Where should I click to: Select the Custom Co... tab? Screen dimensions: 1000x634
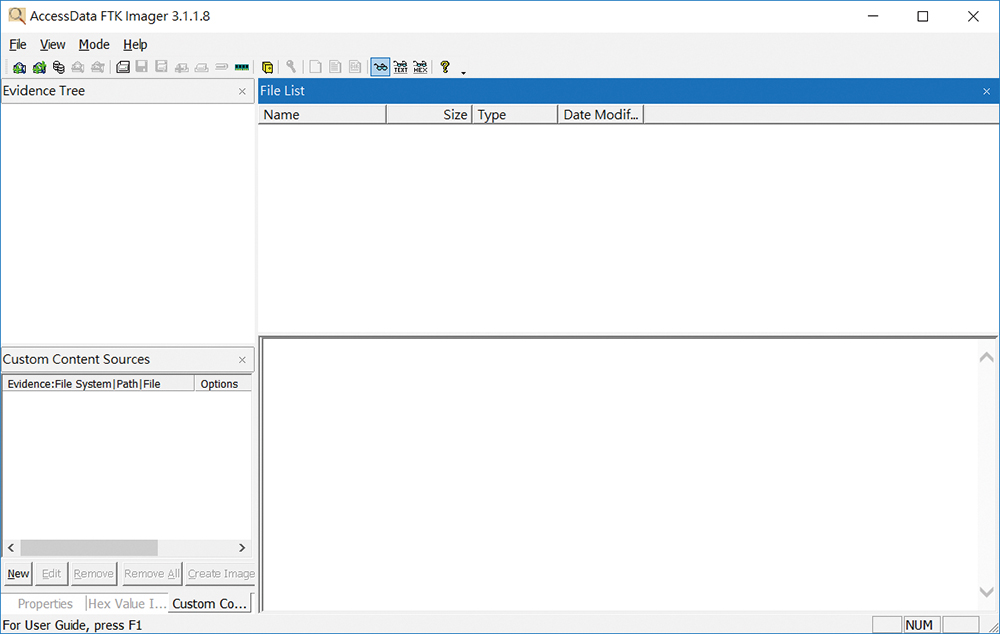(209, 603)
